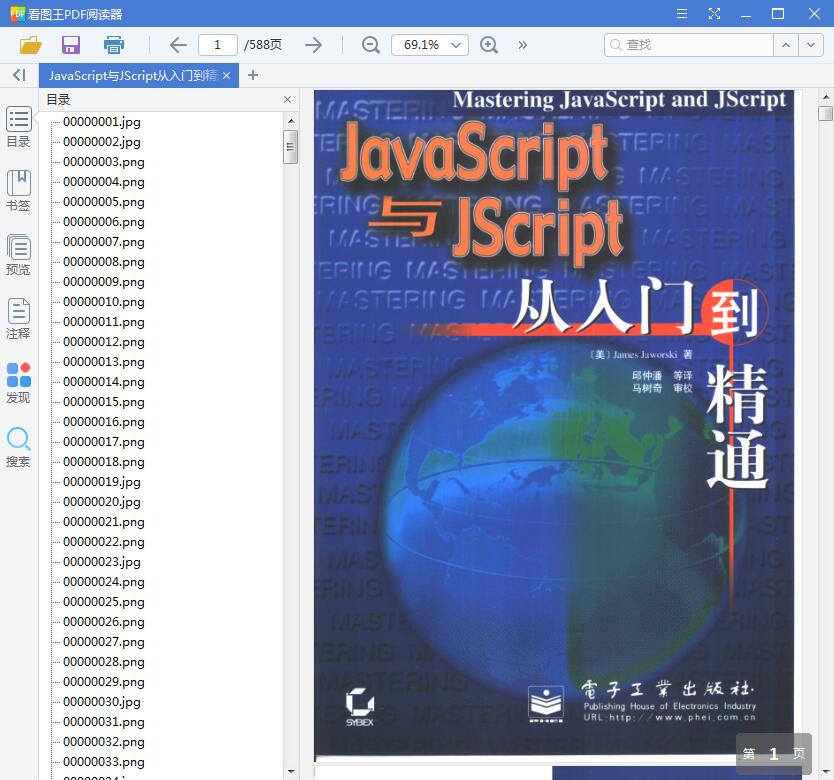The height and width of the screenshot is (780, 834).
Task: Select 00000021.png in the contents tree
Action: pyautogui.click(x=104, y=522)
